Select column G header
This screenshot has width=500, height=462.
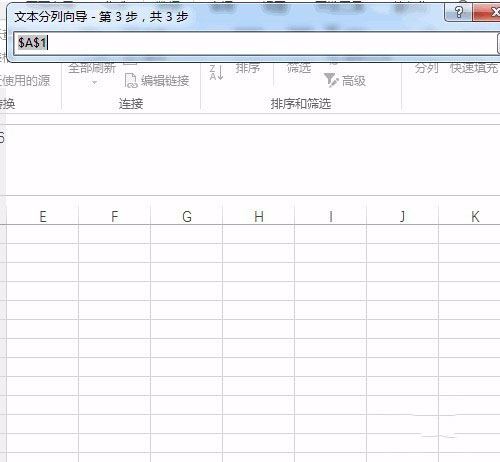click(x=187, y=216)
